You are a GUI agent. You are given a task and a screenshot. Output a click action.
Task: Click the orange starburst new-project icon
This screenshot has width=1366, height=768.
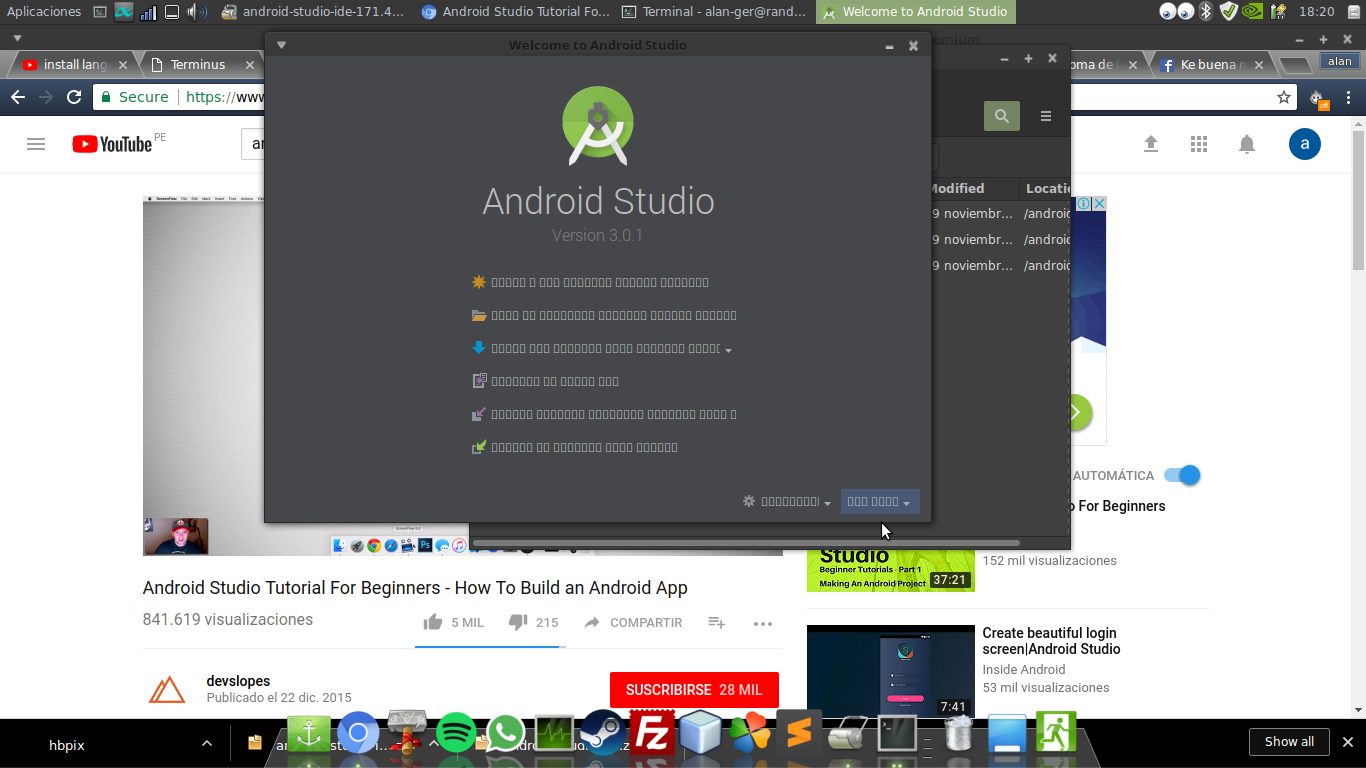(x=479, y=282)
